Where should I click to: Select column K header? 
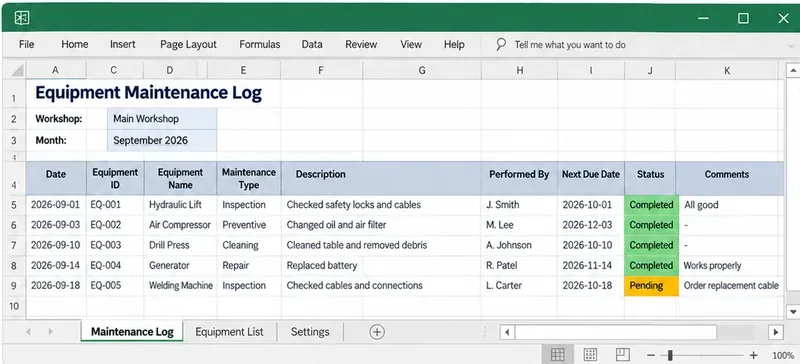point(727,70)
